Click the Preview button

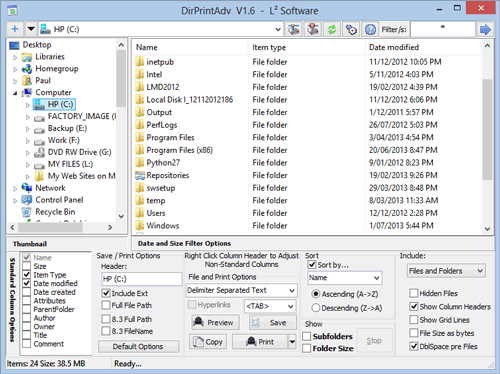click(x=215, y=322)
